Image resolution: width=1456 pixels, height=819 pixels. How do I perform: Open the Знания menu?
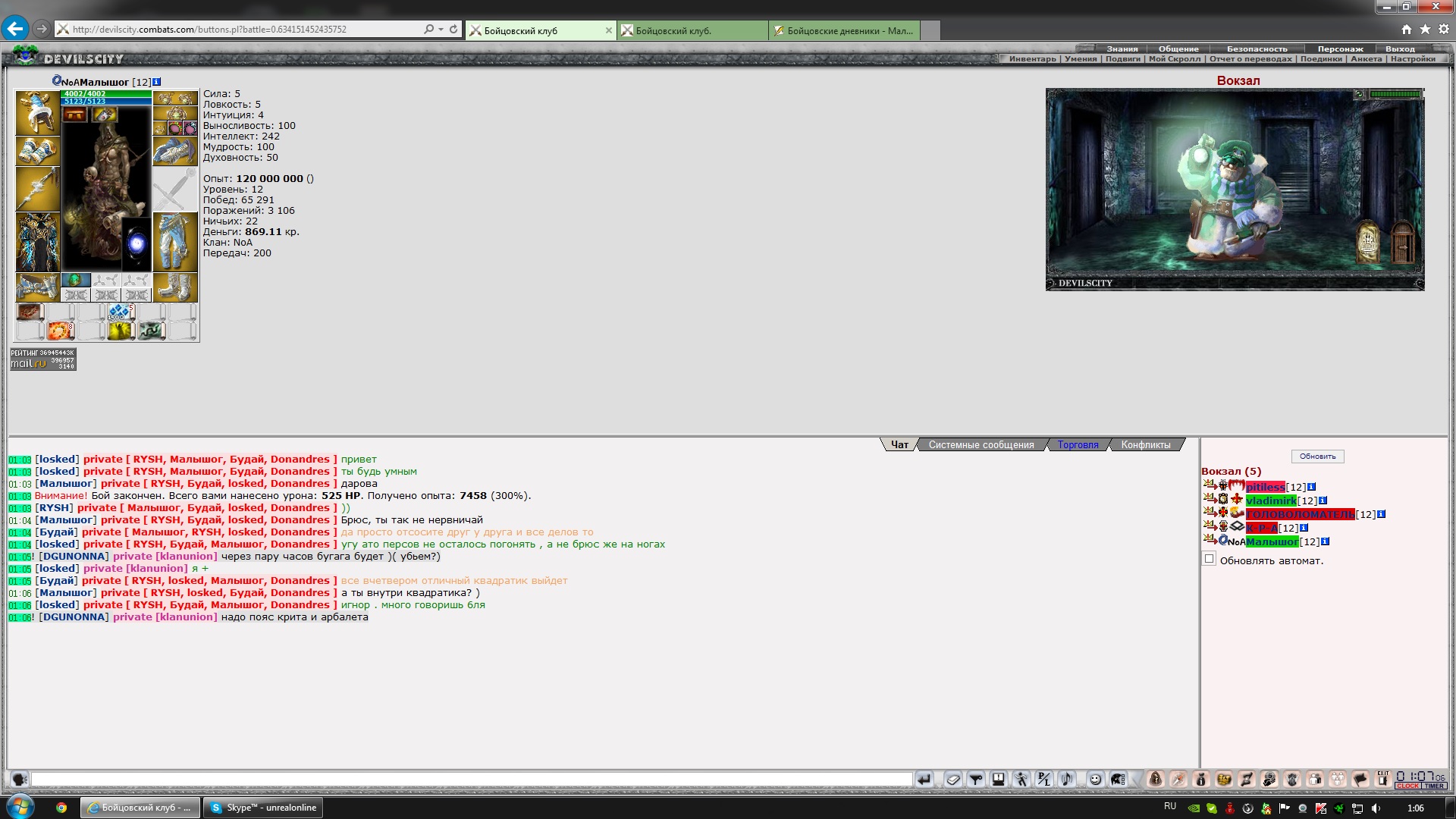coord(1122,49)
